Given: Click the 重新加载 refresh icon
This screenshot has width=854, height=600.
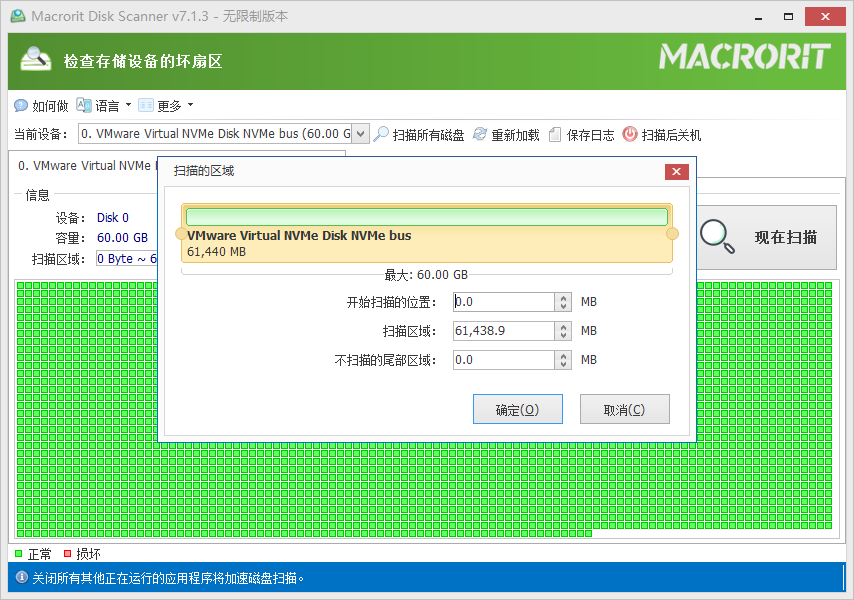Looking at the screenshot, I should [x=479, y=134].
